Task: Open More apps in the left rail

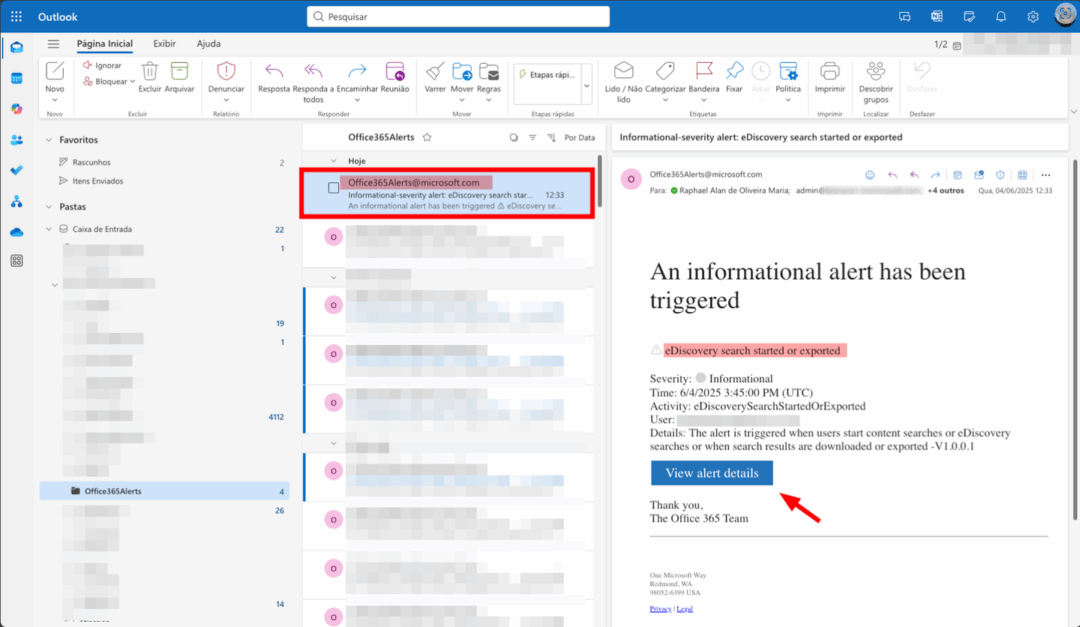Action: (x=17, y=260)
